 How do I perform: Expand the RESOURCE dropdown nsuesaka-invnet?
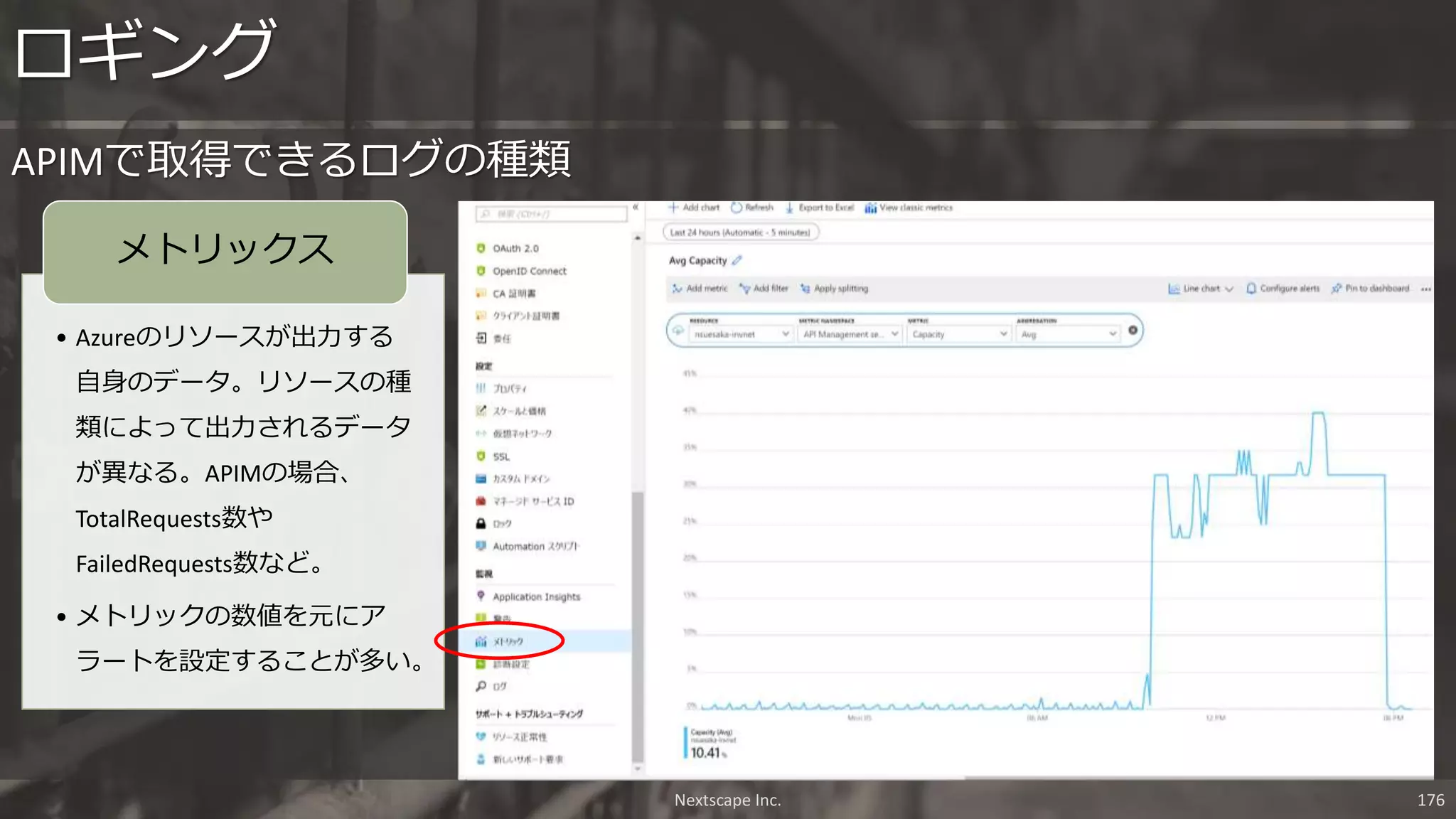(x=742, y=334)
